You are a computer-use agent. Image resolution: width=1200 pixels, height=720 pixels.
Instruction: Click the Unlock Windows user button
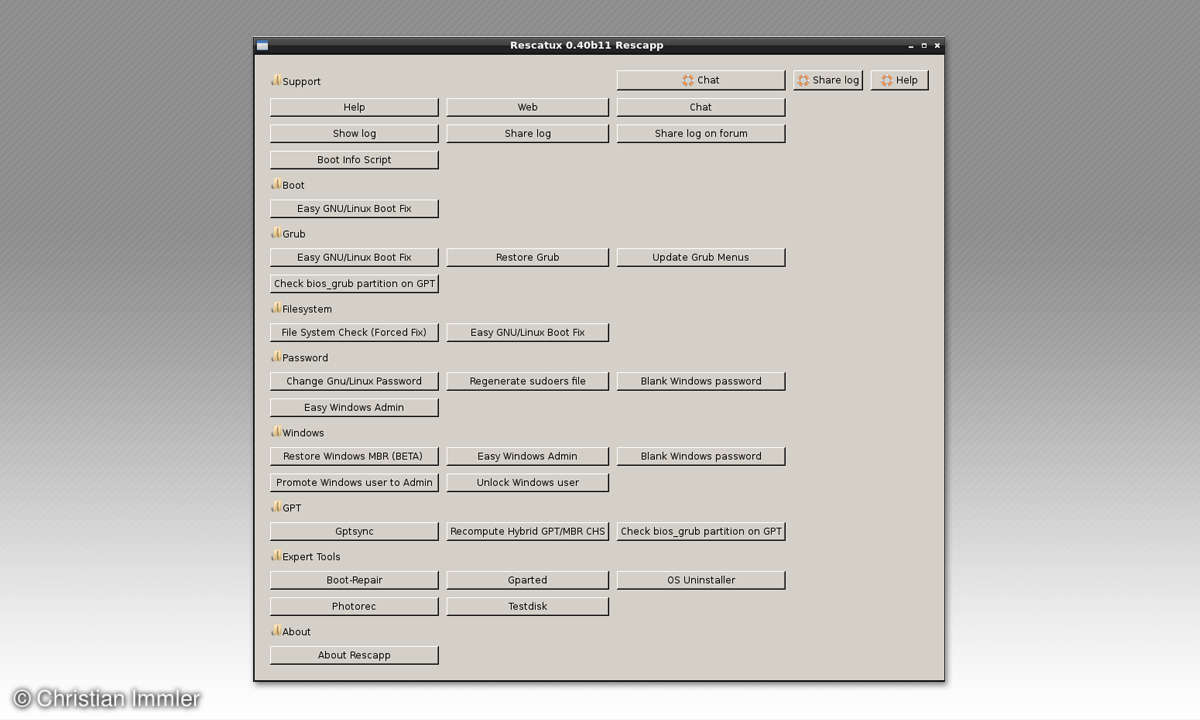[527, 482]
